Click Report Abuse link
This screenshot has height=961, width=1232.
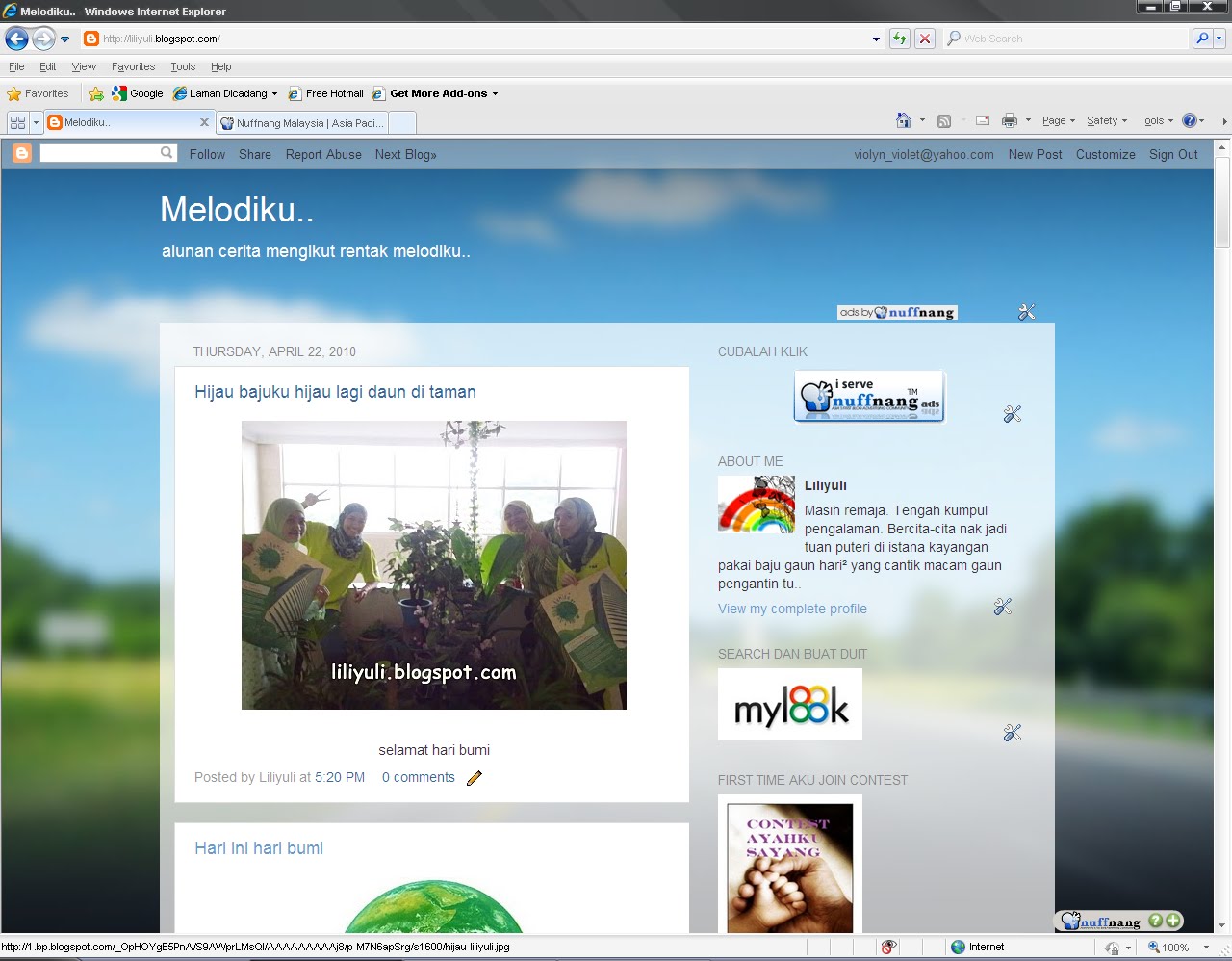coord(323,154)
